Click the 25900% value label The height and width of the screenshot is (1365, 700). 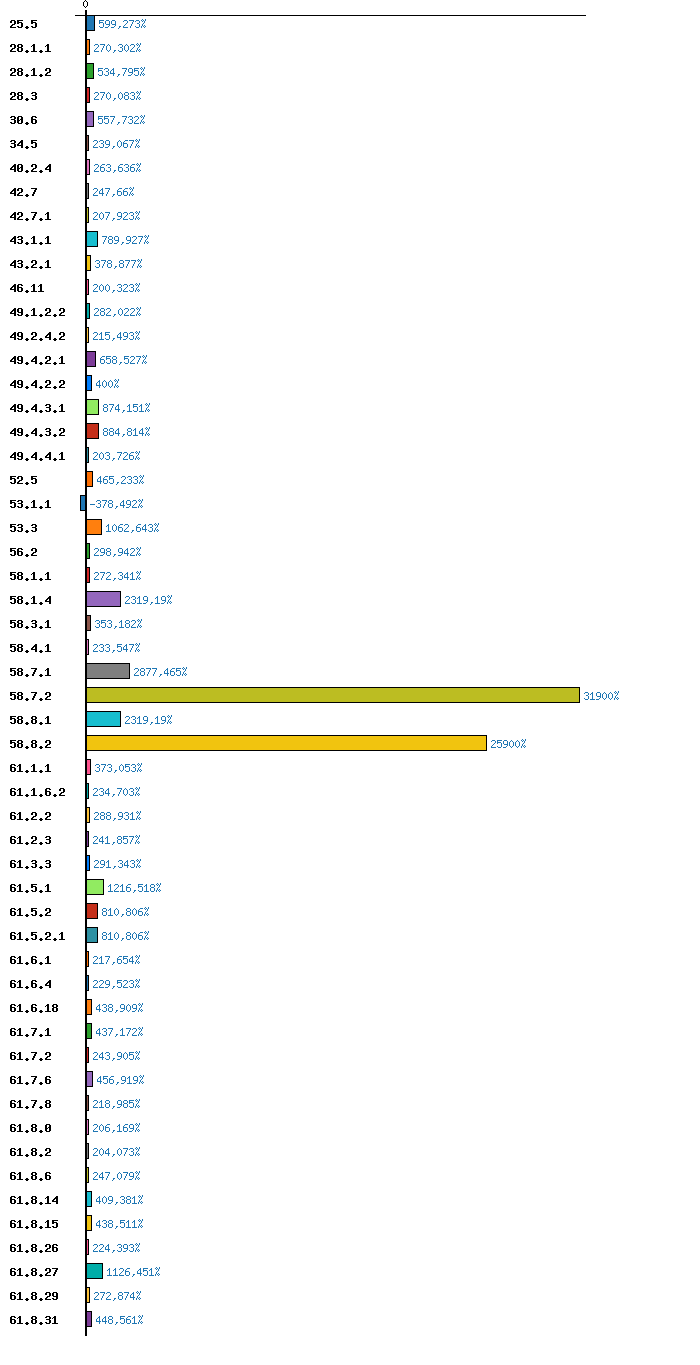pos(508,744)
